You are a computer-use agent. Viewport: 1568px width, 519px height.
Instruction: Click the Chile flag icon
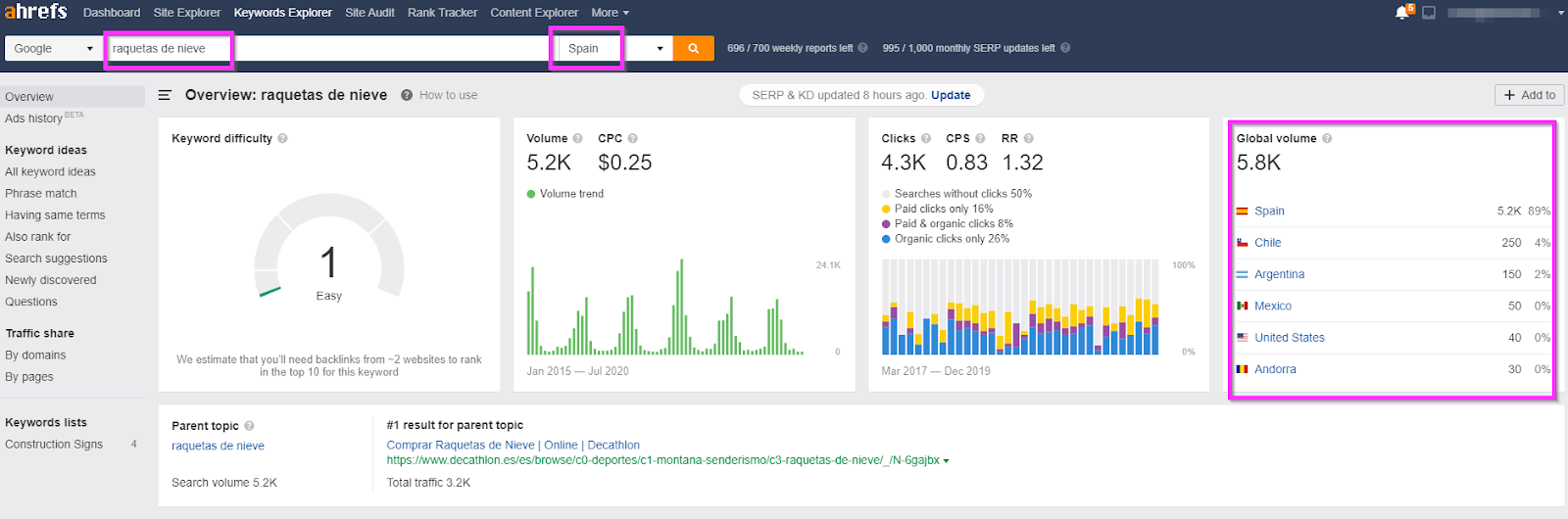click(1242, 243)
